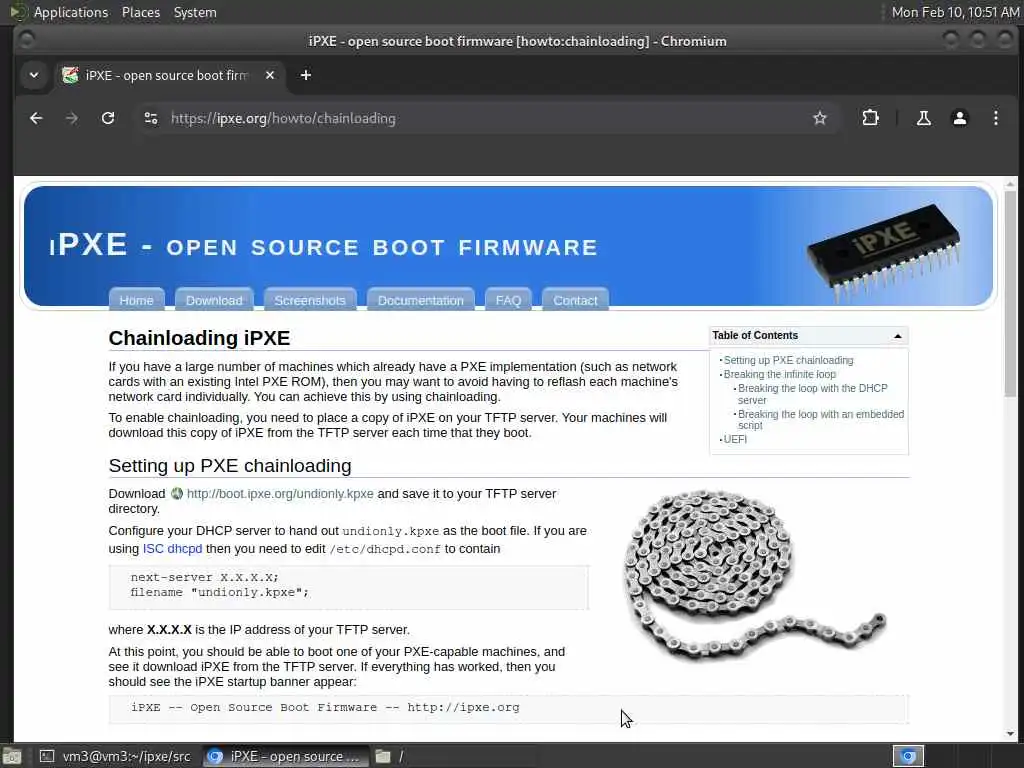
Task: Switch to the vm3 terminal window in taskbar
Action: pyautogui.click(x=116, y=756)
